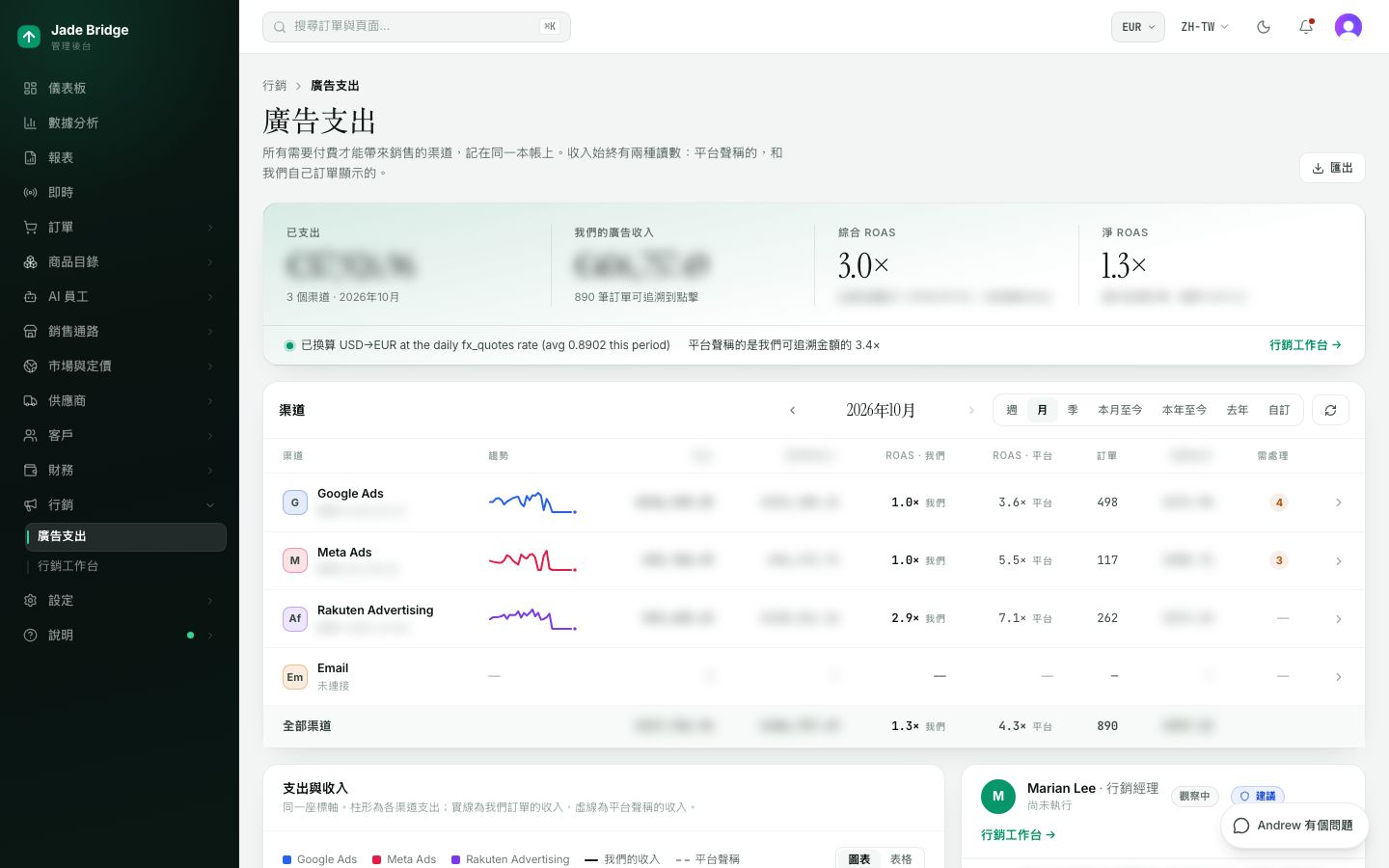This screenshot has width=1389, height=868.
Task: Click the Rakuten Advertising channel badge
Action: pyautogui.click(x=295, y=618)
